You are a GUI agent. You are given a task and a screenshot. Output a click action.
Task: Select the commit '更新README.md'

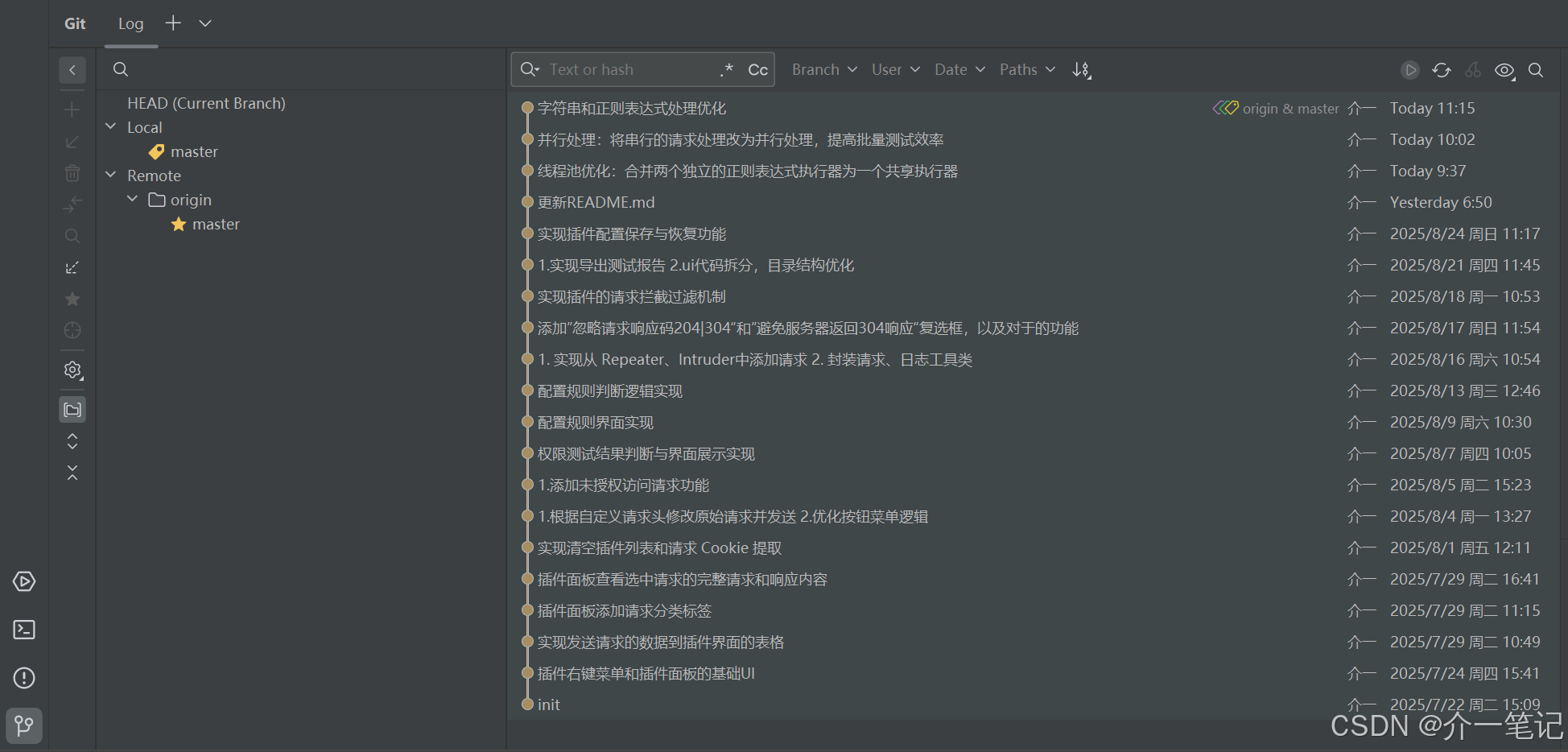tap(596, 202)
